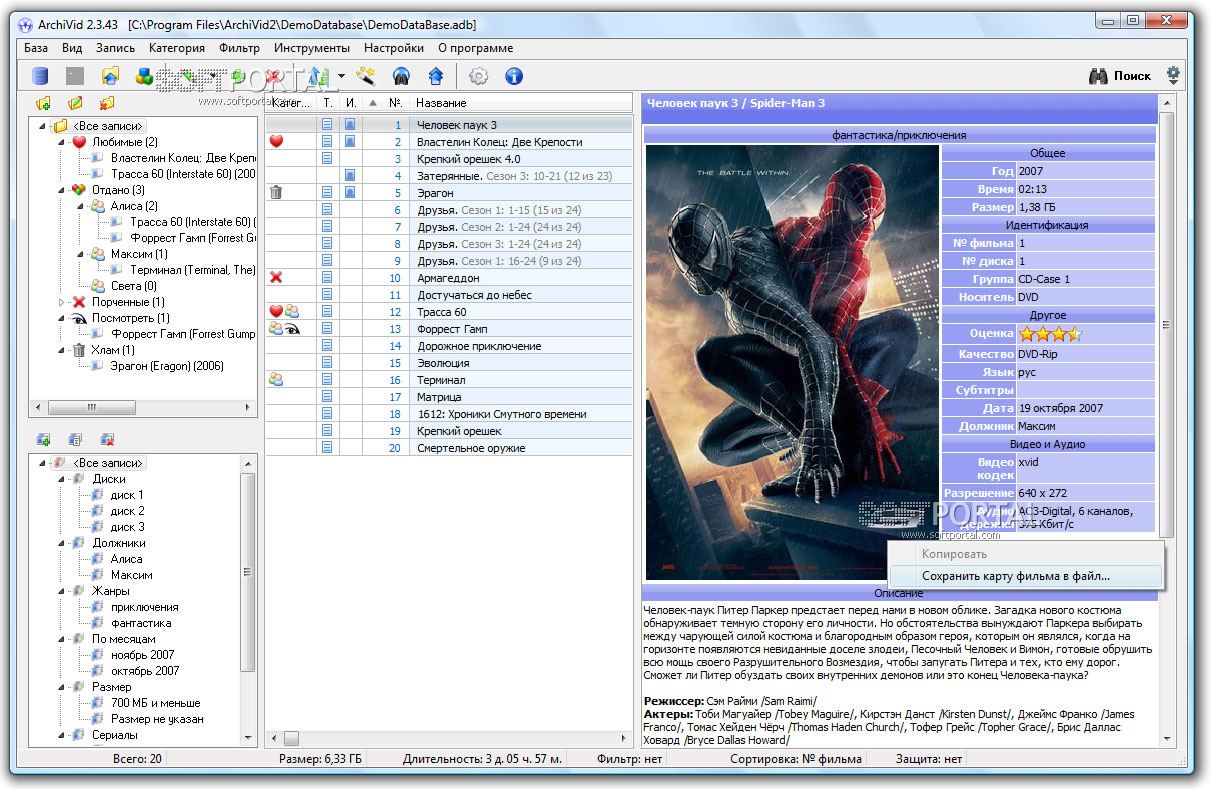Choose 'Сохранить карту фильма в файл...' context item
Viewport: 1211px width, 789px height.
click(1015, 577)
